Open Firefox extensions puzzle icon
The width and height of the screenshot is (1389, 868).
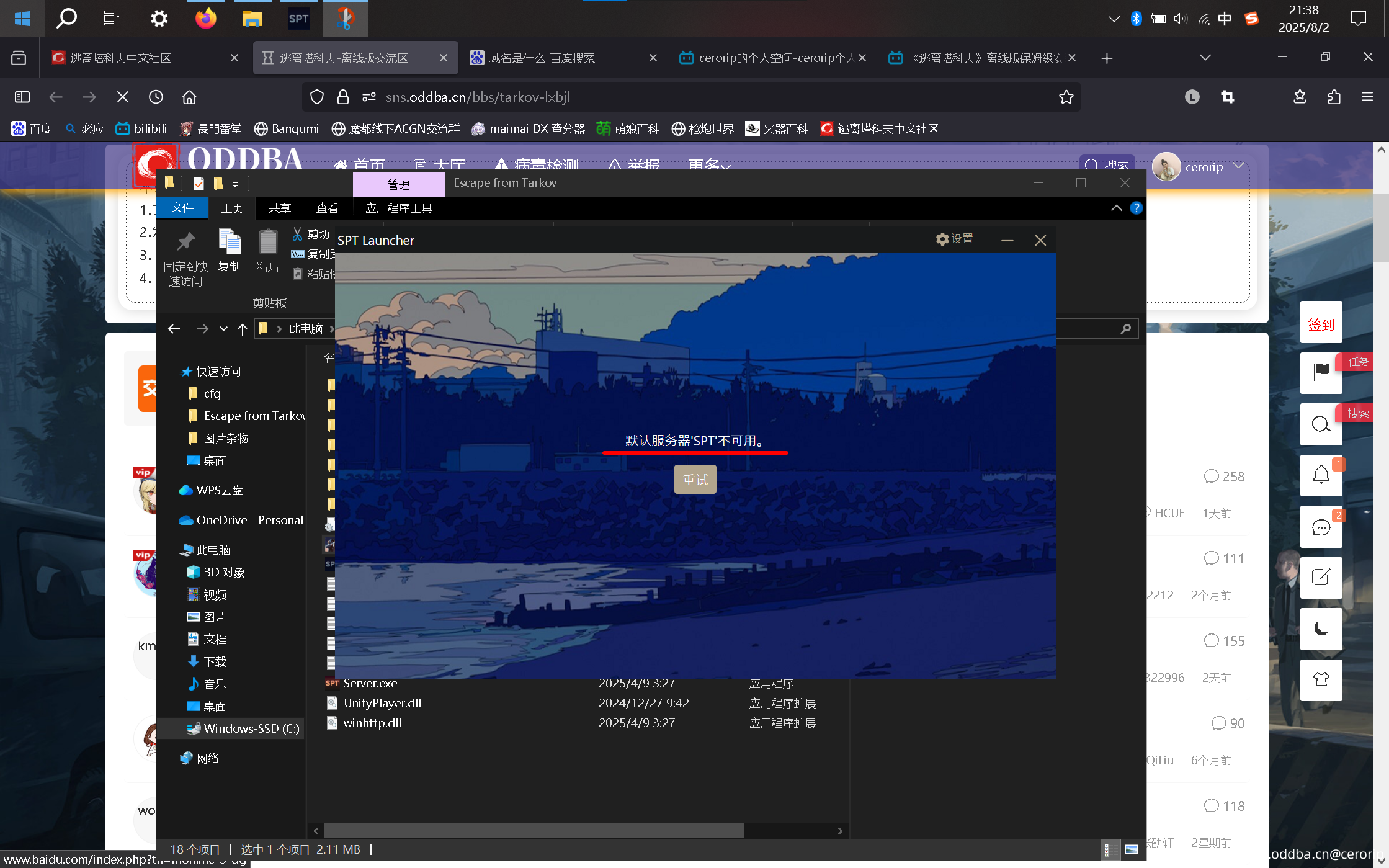(x=1334, y=97)
